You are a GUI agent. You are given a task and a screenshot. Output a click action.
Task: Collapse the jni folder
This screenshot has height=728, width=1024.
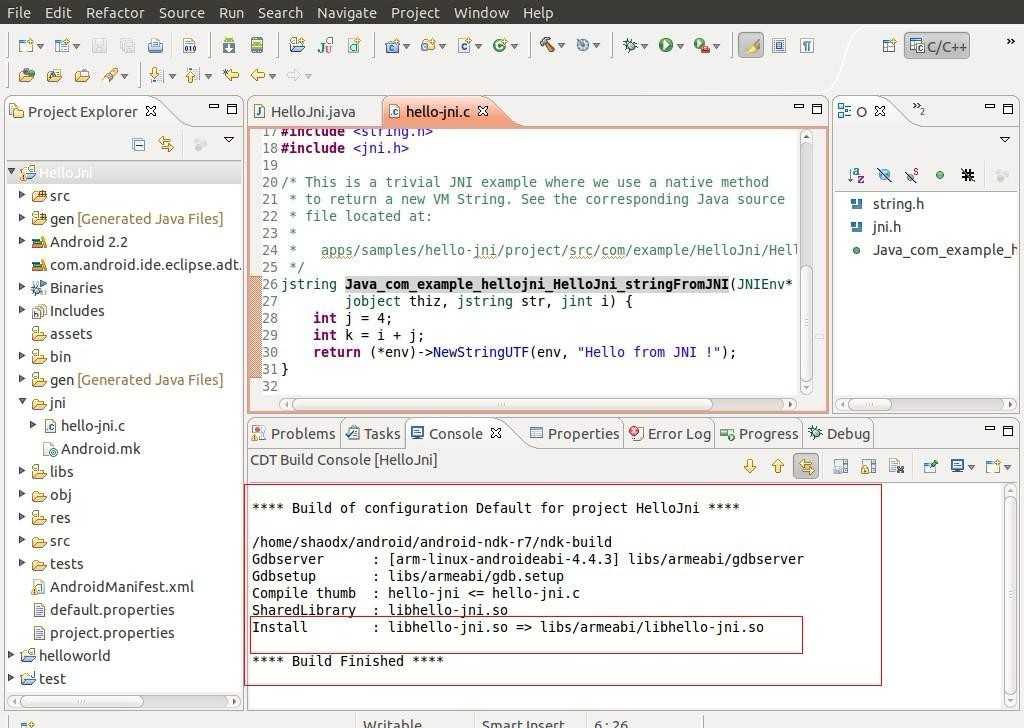(x=22, y=402)
